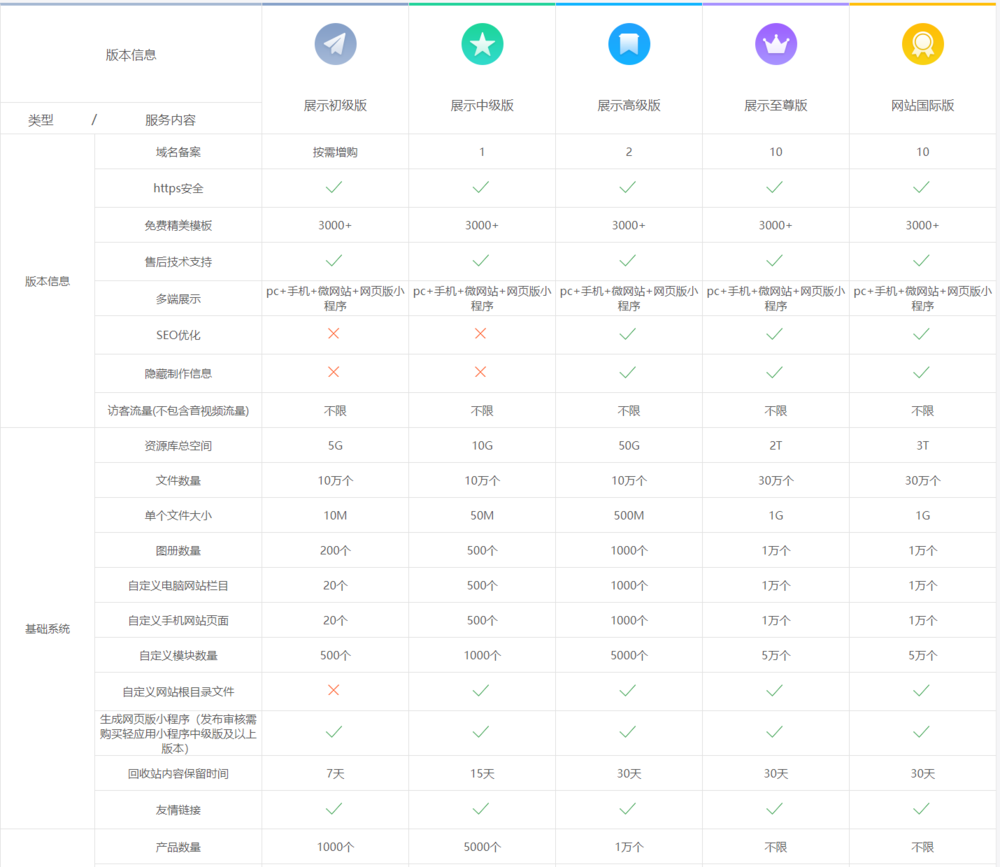The height and width of the screenshot is (867, 1000).
Task: Click the red cross for 隐藏制作信息 under 展示中级版
Action: [x=481, y=372]
